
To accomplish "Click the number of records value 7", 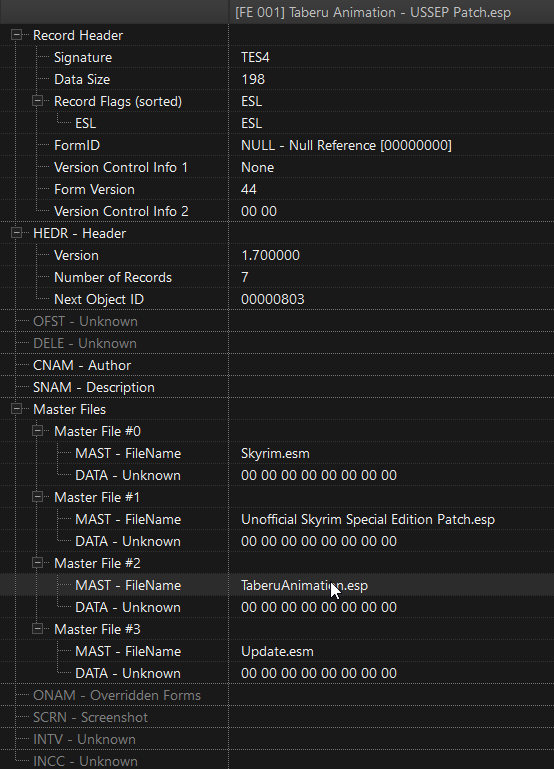I will (245, 277).
